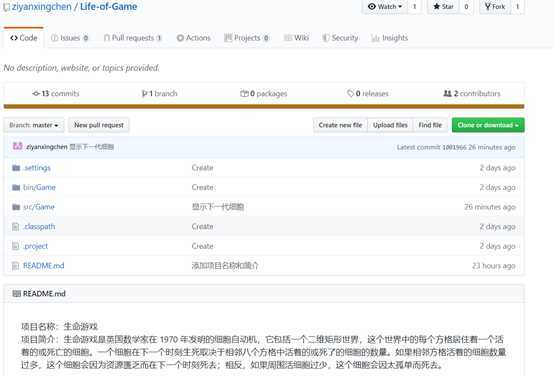Open the 0 releases page

coord(368,94)
